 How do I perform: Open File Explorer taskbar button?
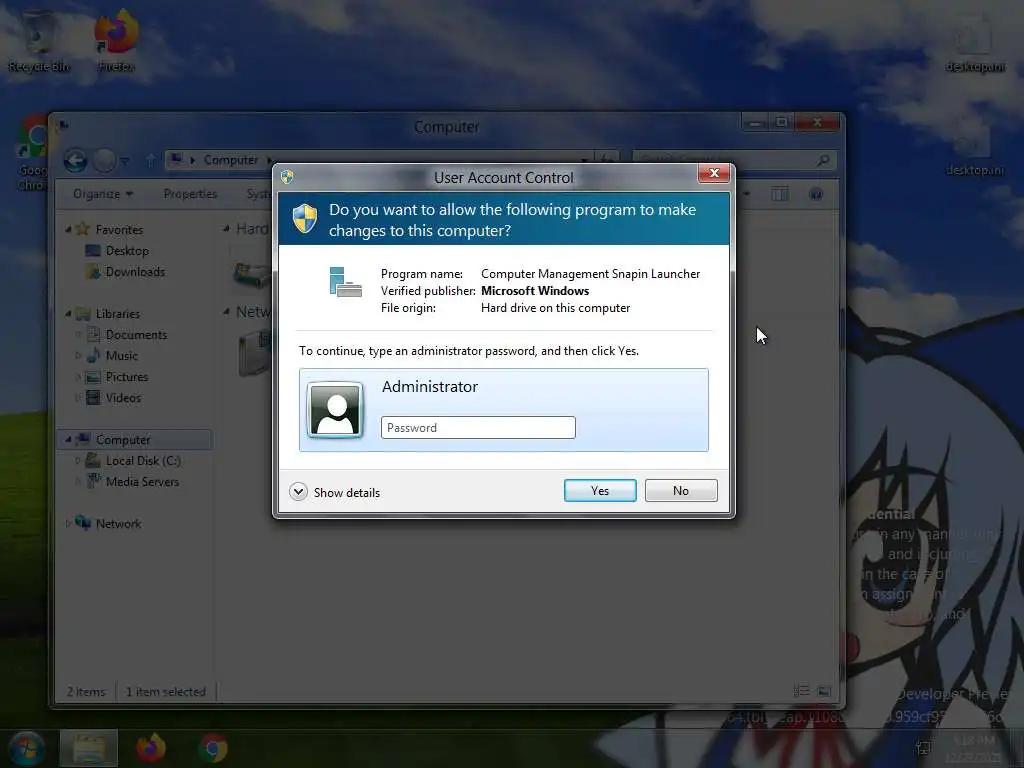89,748
